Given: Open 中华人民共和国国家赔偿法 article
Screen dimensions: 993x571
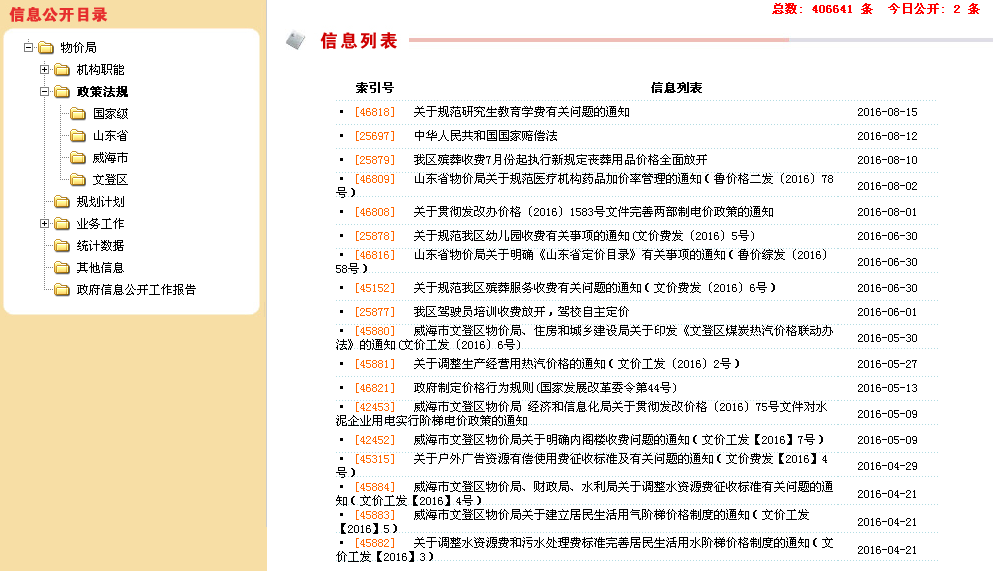Looking at the screenshot, I should click(485, 136).
